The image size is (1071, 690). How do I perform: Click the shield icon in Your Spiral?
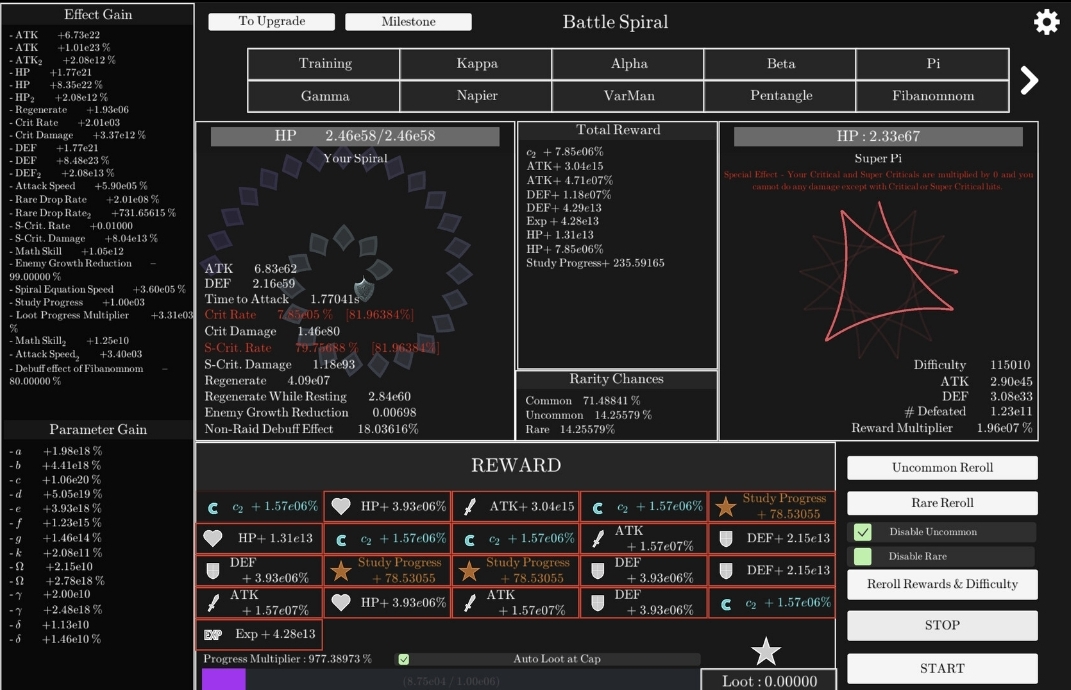pos(364,288)
